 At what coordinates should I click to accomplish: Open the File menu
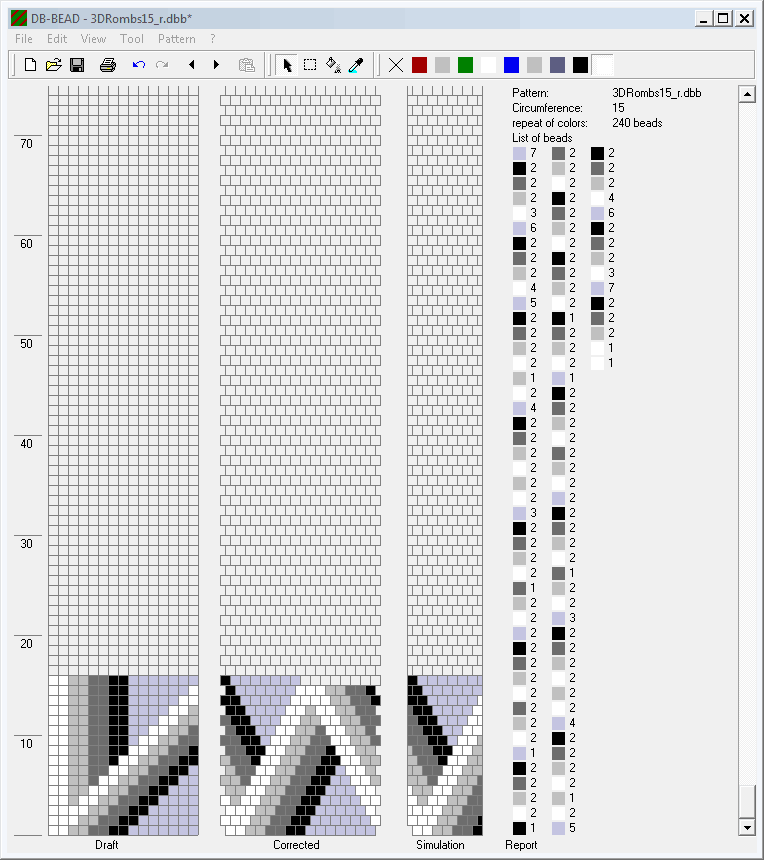(x=24, y=39)
